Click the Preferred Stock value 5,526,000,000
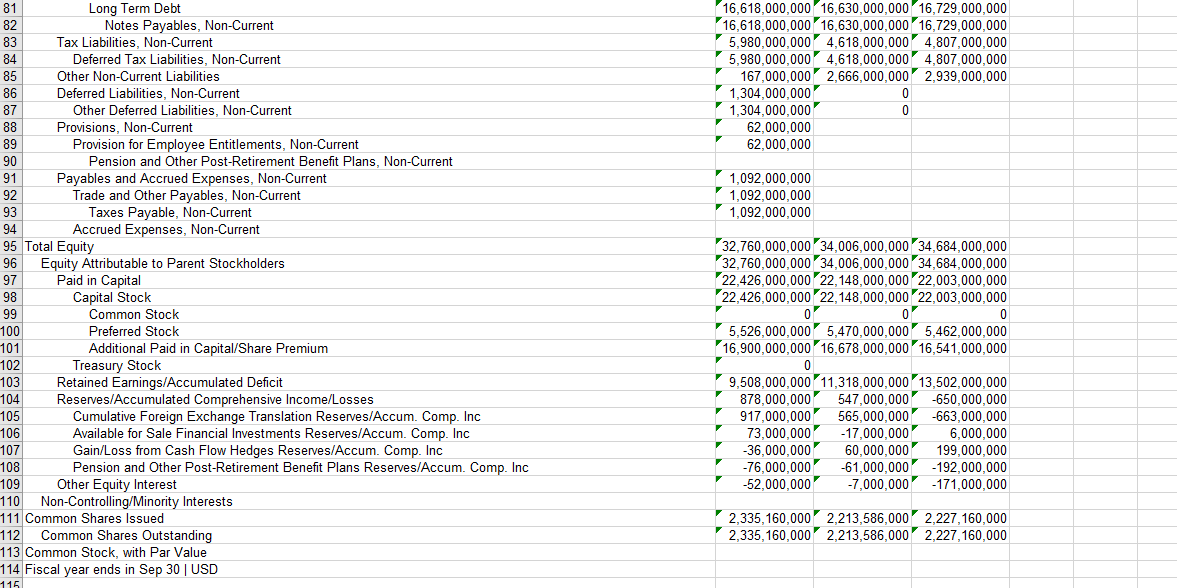This screenshot has height=588, width=1177. pos(765,331)
